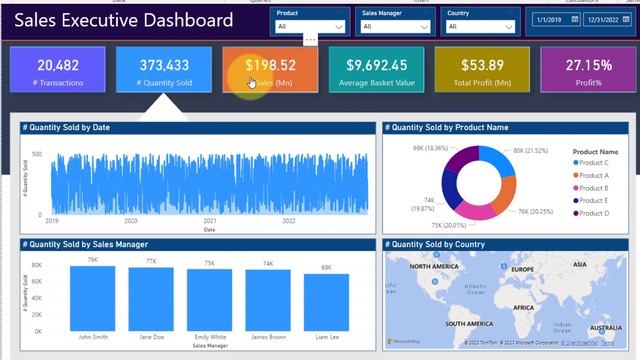Select the Emily White bar
The height and width of the screenshot is (360, 640).
(x=209, y=300)
